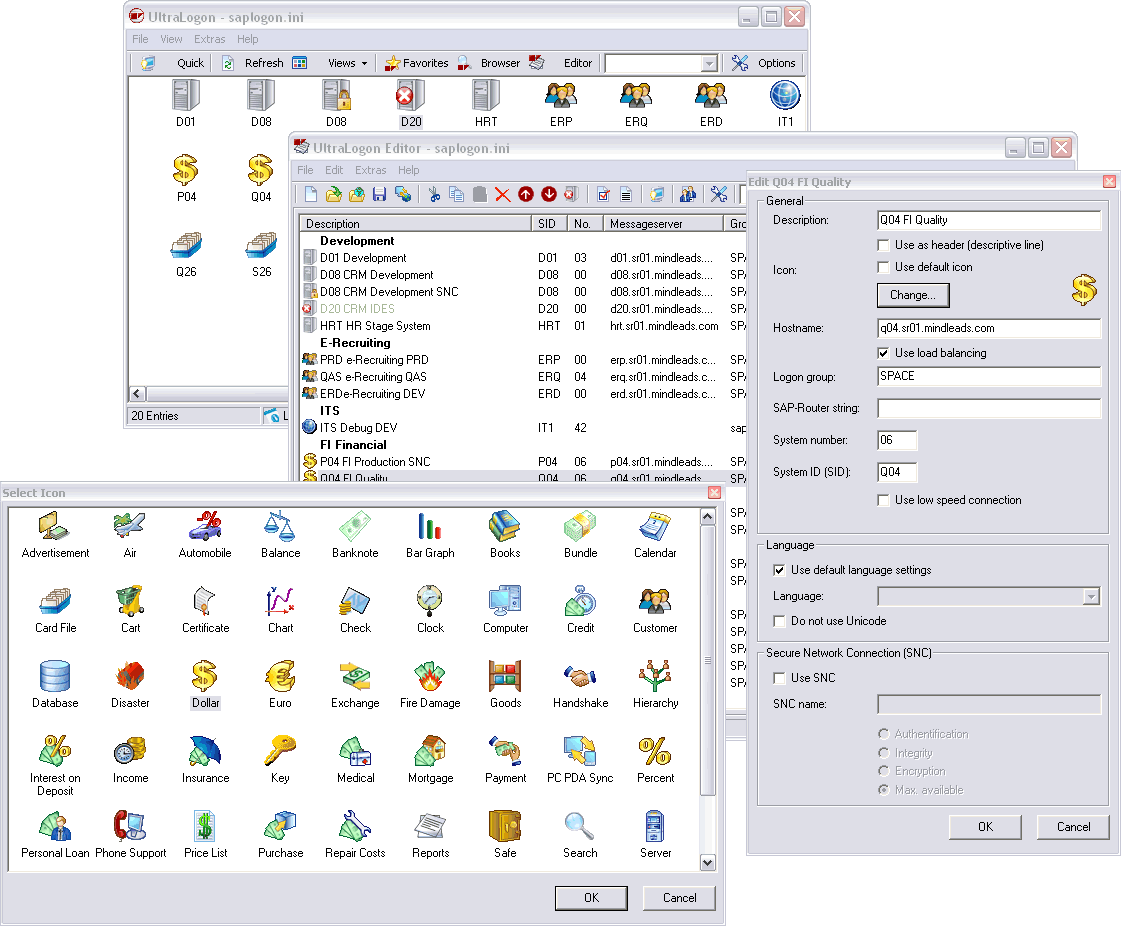Open View menu in UltraLogon window
The height and width of the screenshot is (927, 1121).
click(171, 39)
